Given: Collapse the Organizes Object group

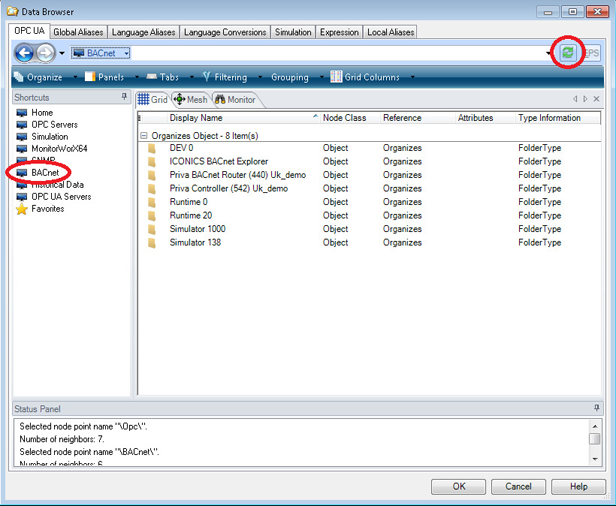Looking at the screenshot, I should click(143, 135).
